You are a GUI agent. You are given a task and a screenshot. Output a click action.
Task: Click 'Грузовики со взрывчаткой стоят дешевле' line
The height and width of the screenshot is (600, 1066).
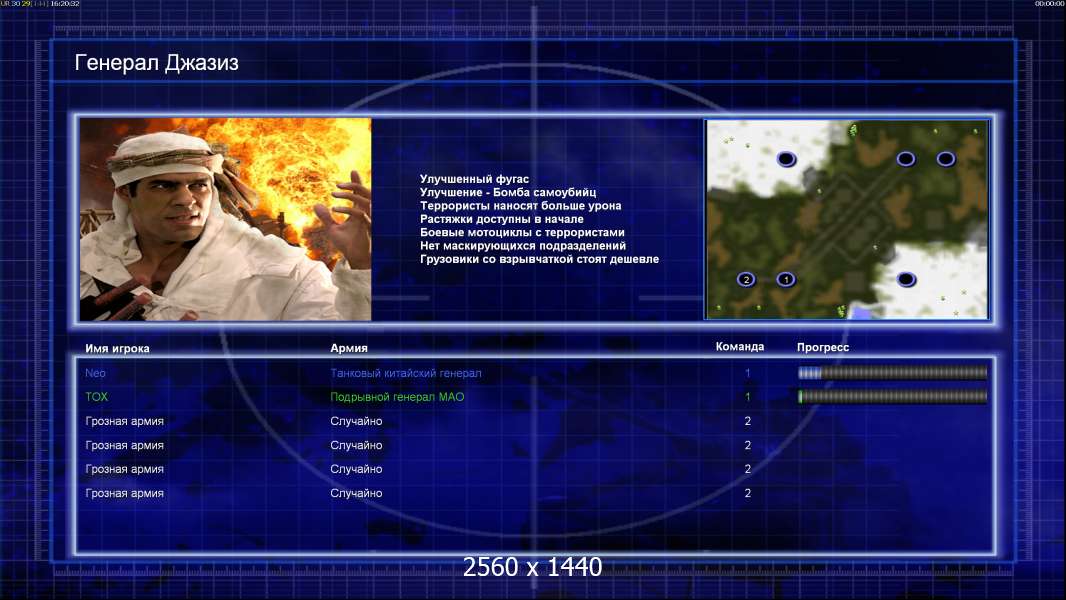coord(539,259)
